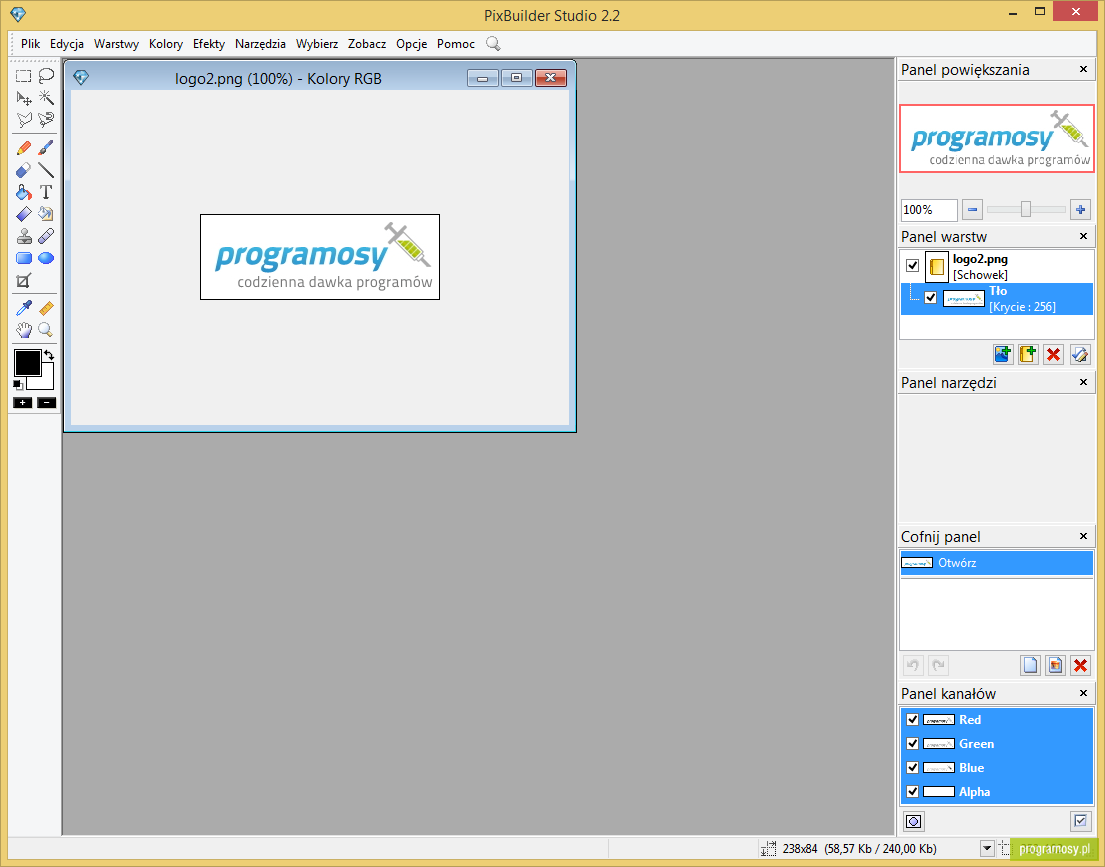Pick the eraser tool

point(24,170)
